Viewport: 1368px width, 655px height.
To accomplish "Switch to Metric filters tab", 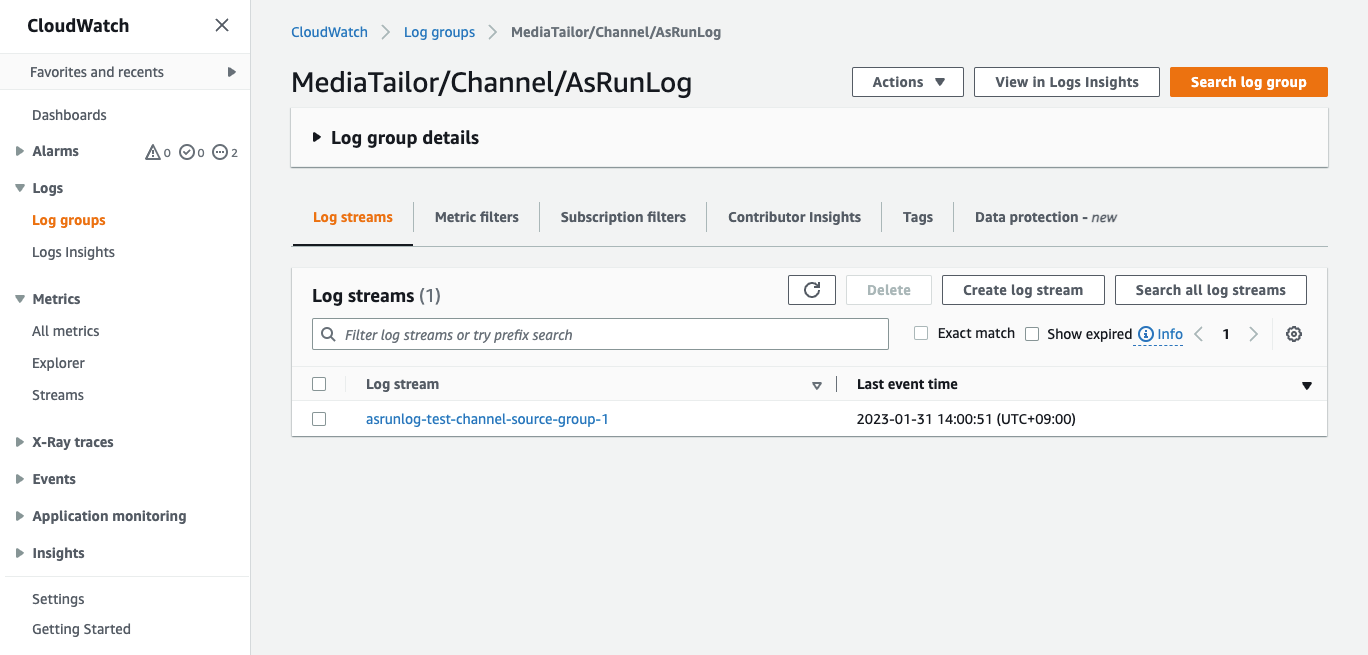I will (x=477, y=217).
